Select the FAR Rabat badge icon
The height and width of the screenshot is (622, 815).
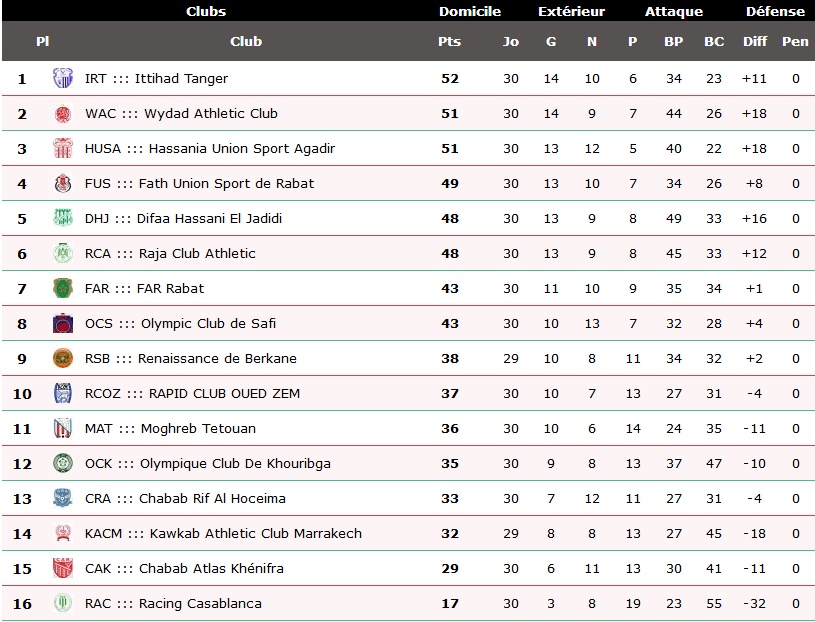63,288
